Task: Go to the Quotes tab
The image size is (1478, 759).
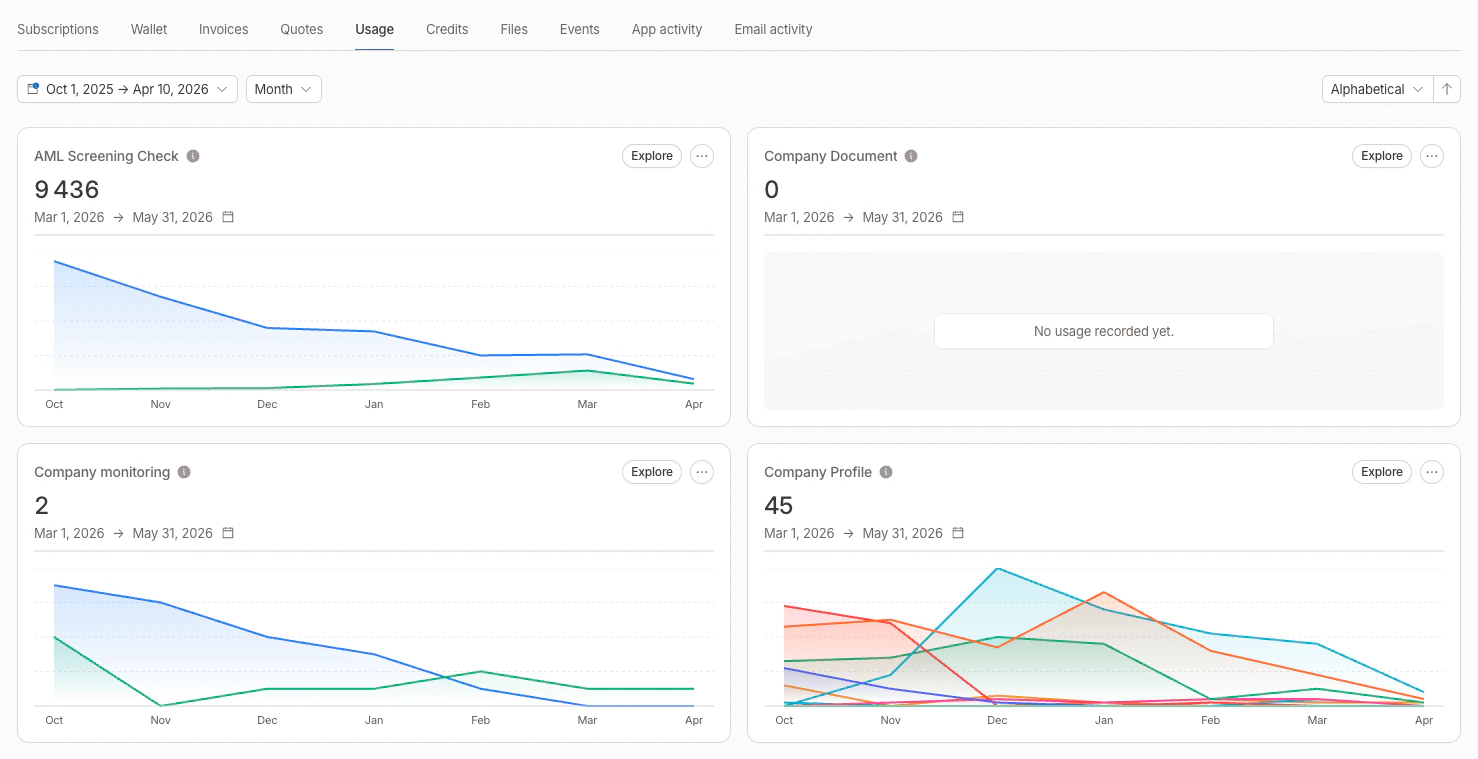Action: (x=301, y=29)
